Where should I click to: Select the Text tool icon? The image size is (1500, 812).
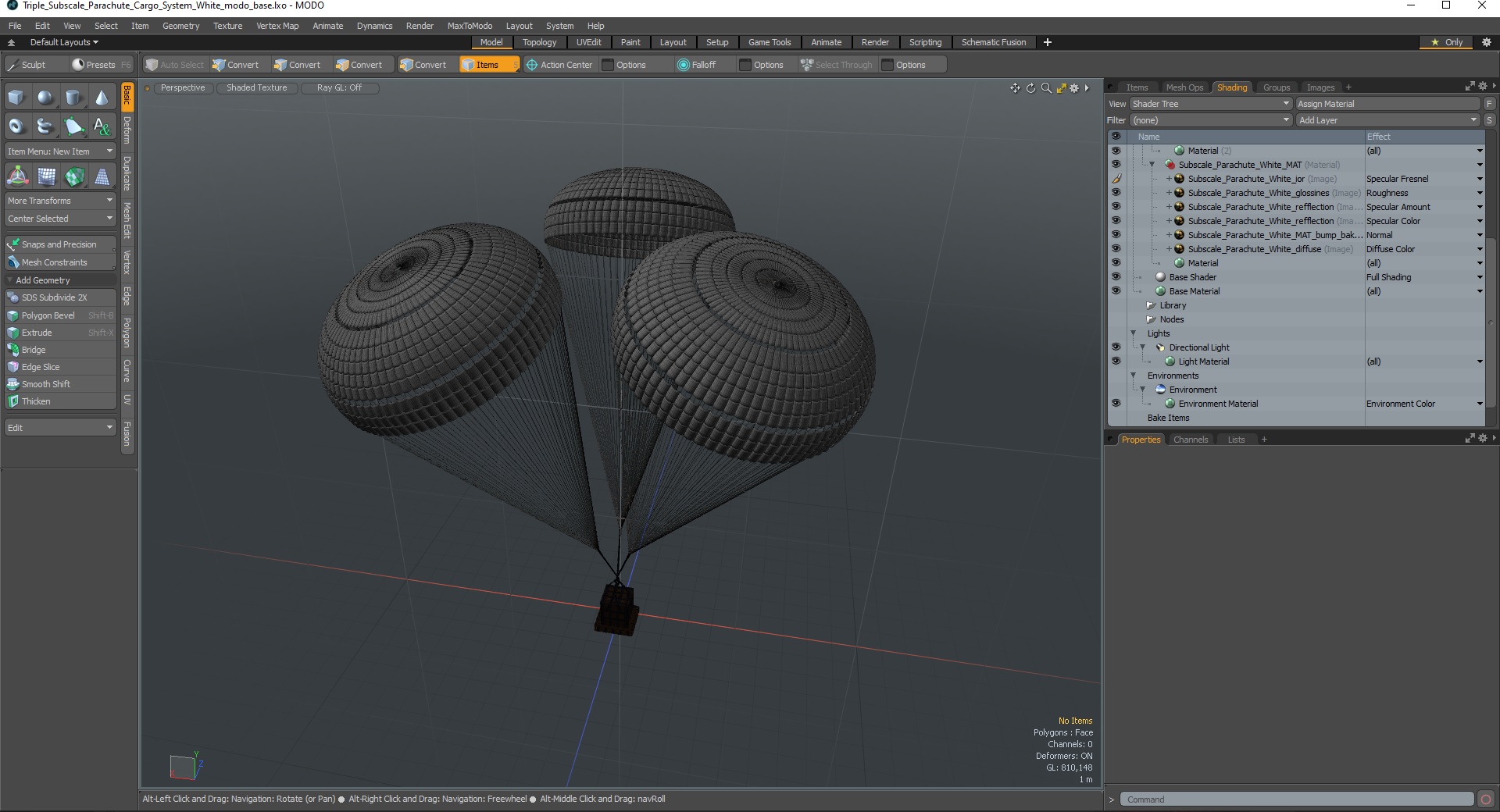pos(102,126)
